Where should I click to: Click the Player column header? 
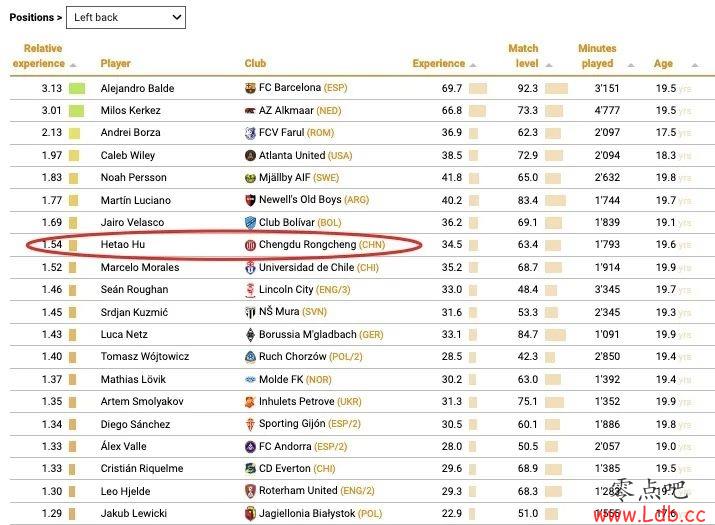coord(115,63)
